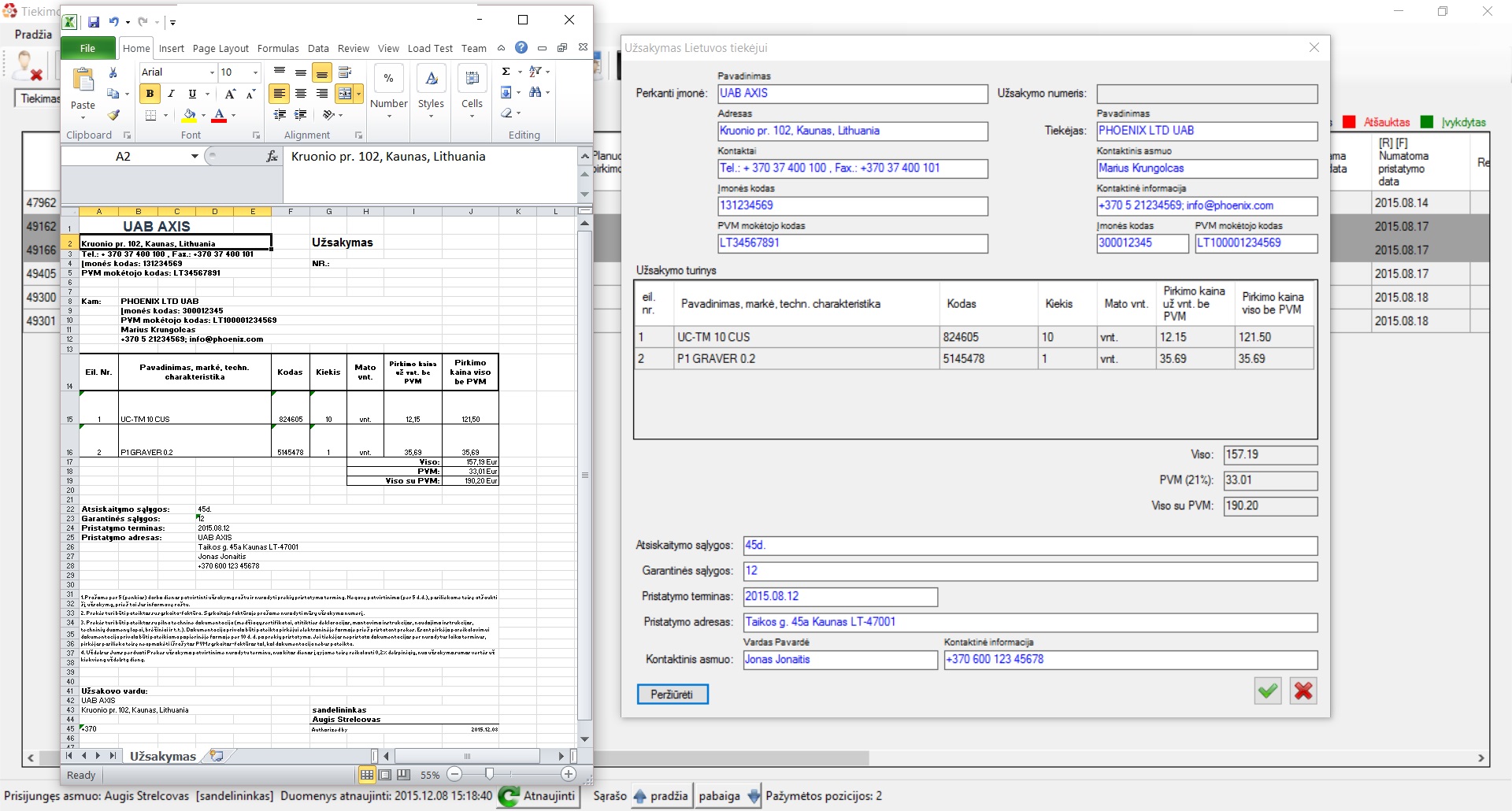Image resolution: width=1512 pixels, height=811 pixels.
Task: Expand the Name Box A2 dropdown
Action: click(195, 157)
